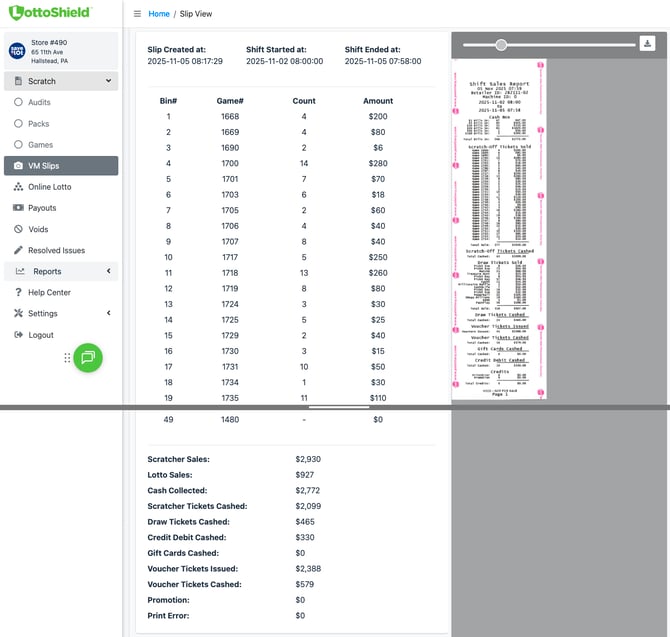Log out using Logout link
The height and width of the screenshot is (637, 670).
pyautogui.click(x=41, y=335)
